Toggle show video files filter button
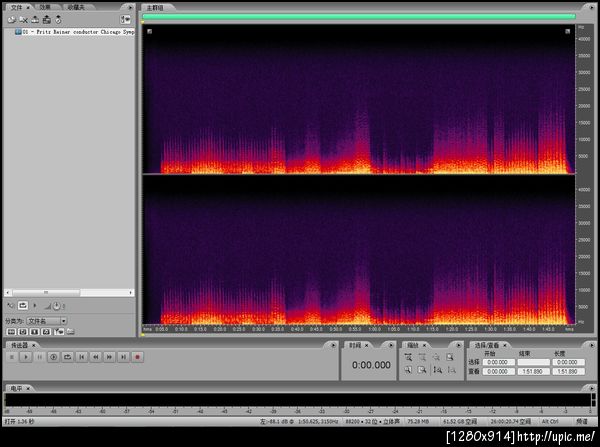Screen dimensions: 600x447 coord(34,331)
